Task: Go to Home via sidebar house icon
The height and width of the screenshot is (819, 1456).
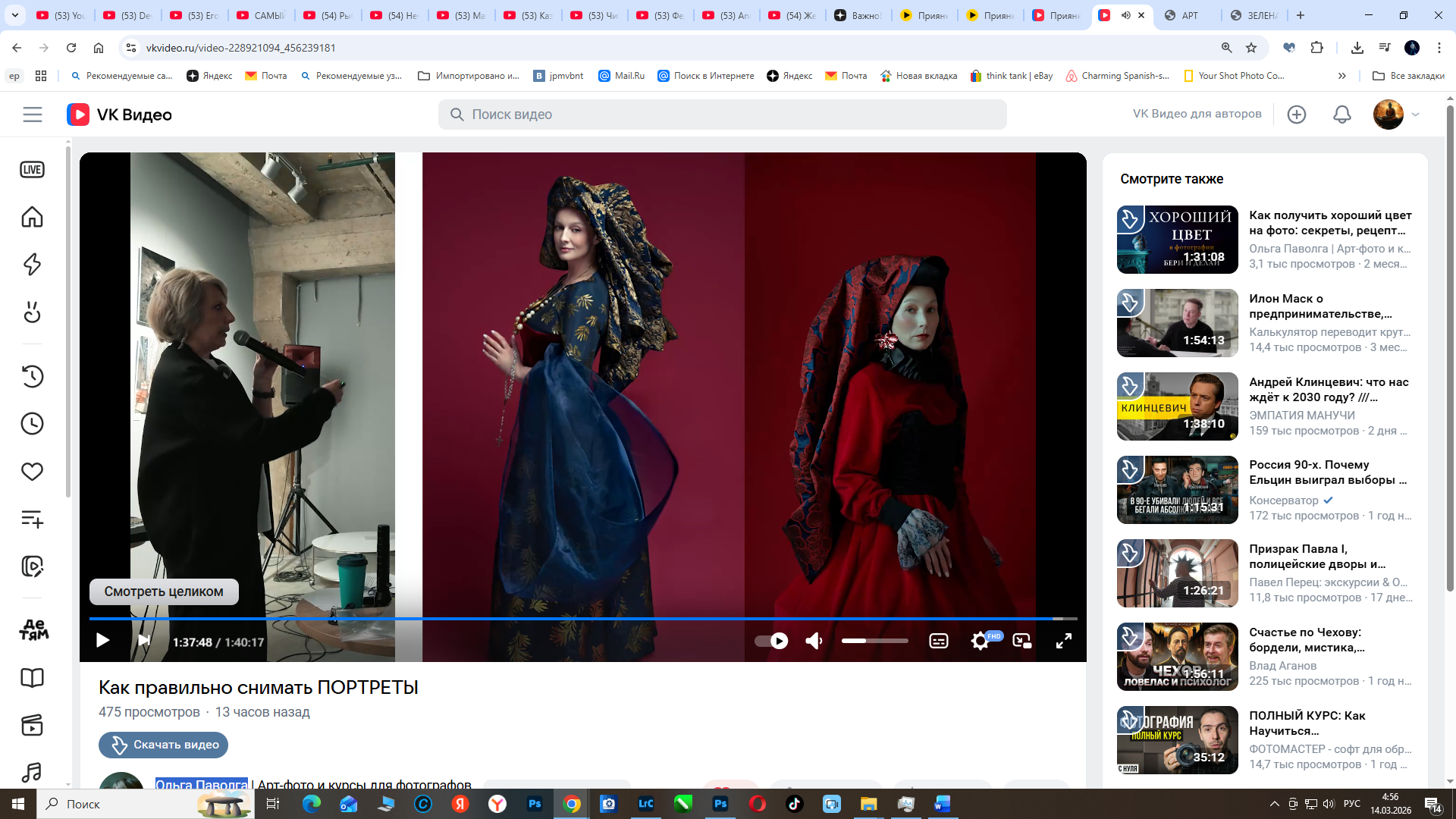Action: [32, 217]
